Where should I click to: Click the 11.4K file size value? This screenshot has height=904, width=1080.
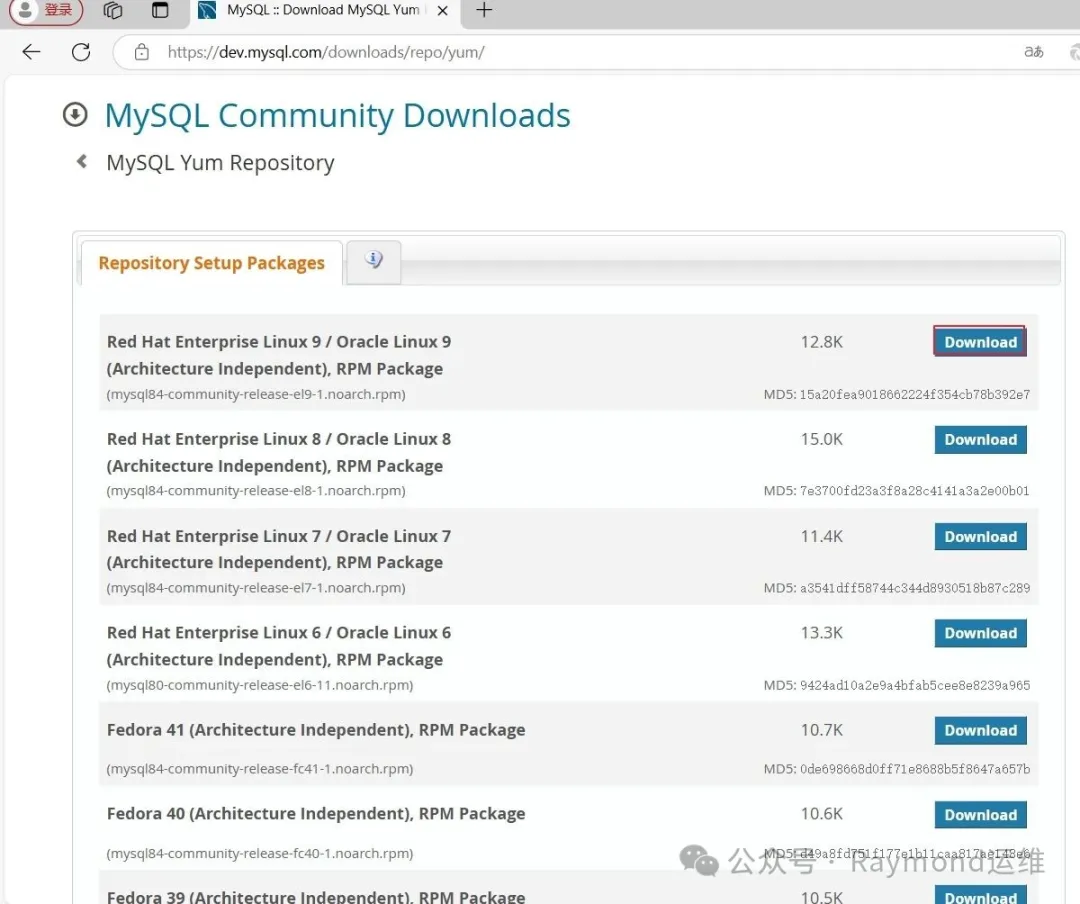[821, 536]
